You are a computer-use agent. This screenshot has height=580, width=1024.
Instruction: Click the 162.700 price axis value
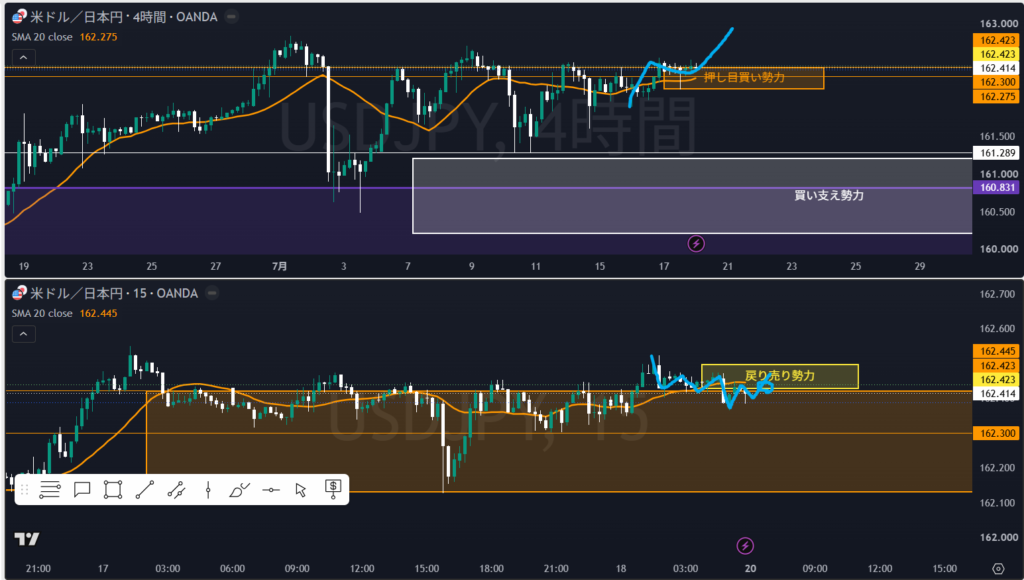point(997,294)
